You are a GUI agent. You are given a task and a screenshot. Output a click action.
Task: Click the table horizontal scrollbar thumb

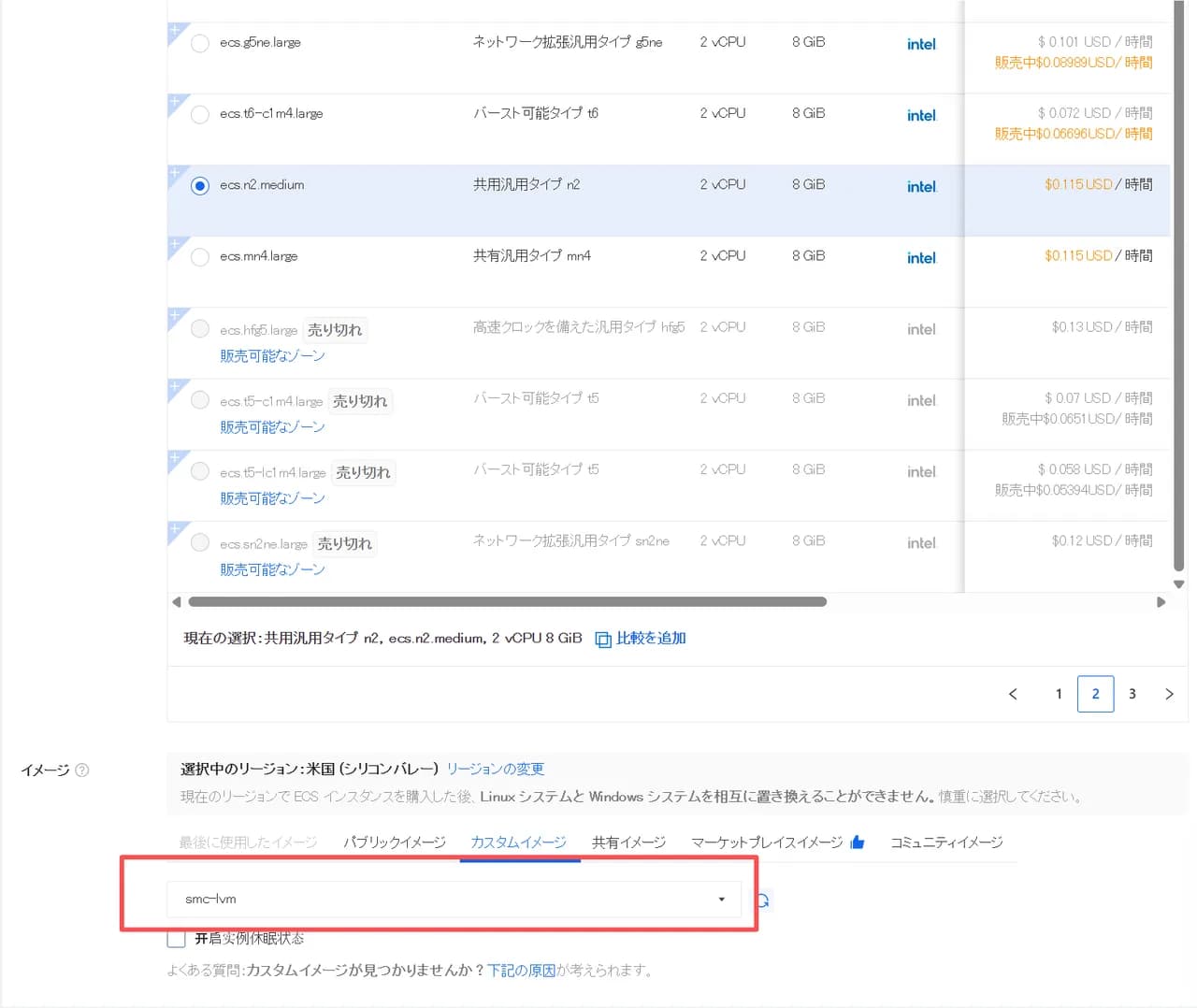point(507,602)
